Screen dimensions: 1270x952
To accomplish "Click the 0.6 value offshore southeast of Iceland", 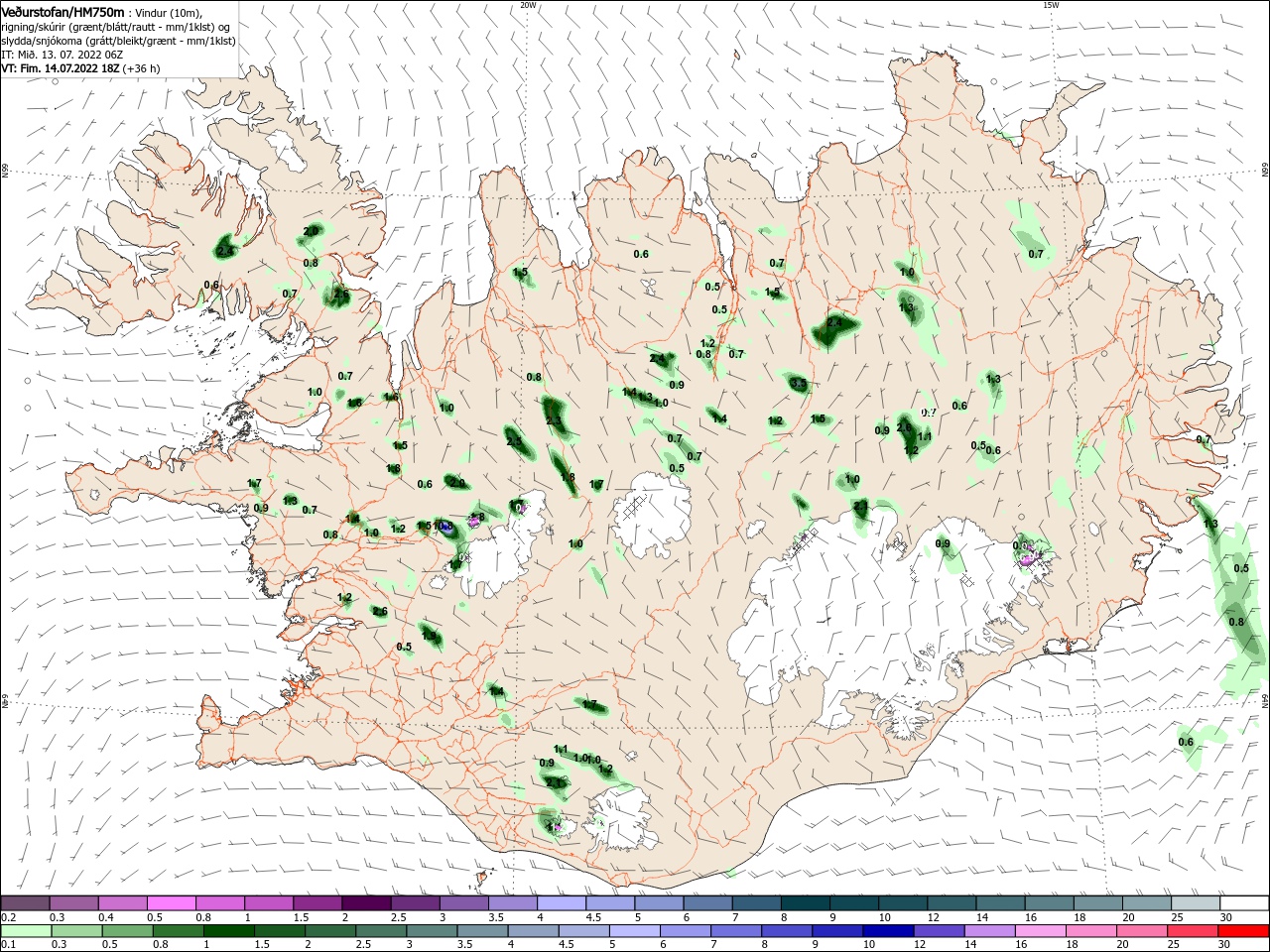I will coord(1186,742).
